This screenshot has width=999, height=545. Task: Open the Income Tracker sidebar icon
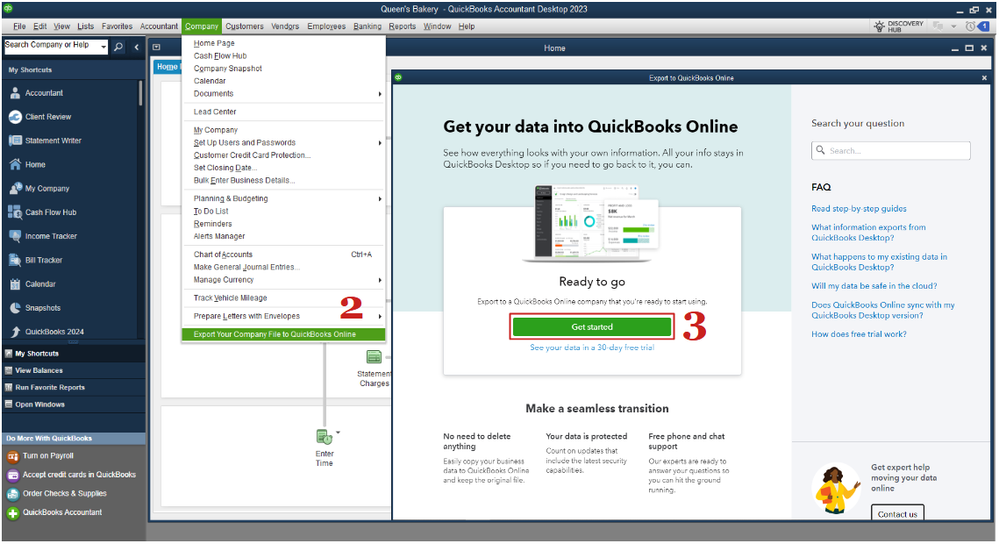[x=15, y=236]
